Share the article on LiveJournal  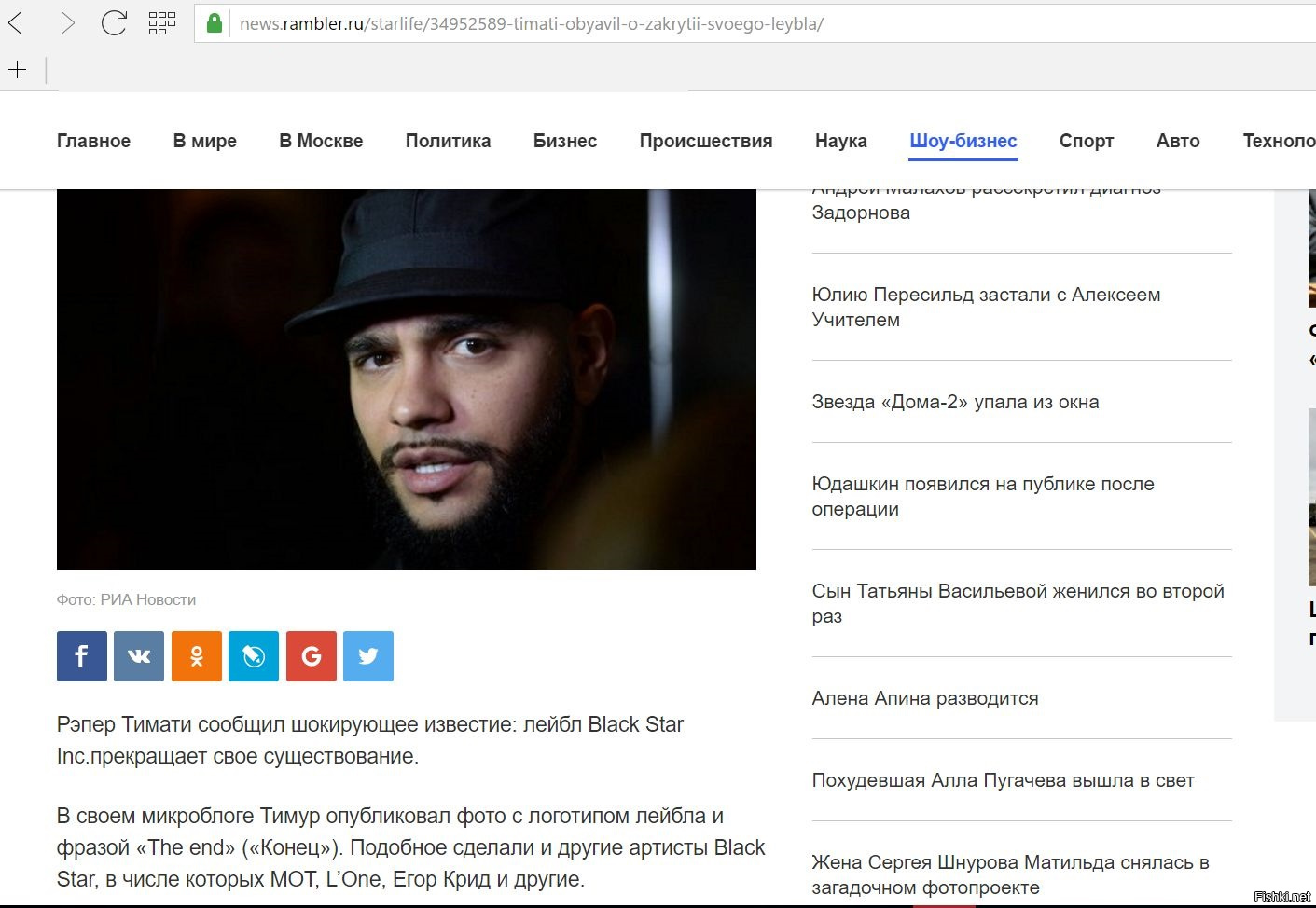click(x=254, y=656)
